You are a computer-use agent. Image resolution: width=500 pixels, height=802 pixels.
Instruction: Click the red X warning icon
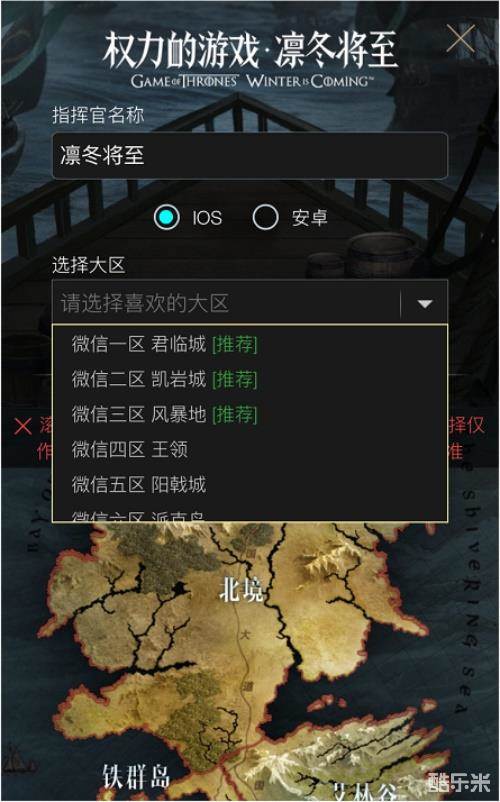coord(22,426)
